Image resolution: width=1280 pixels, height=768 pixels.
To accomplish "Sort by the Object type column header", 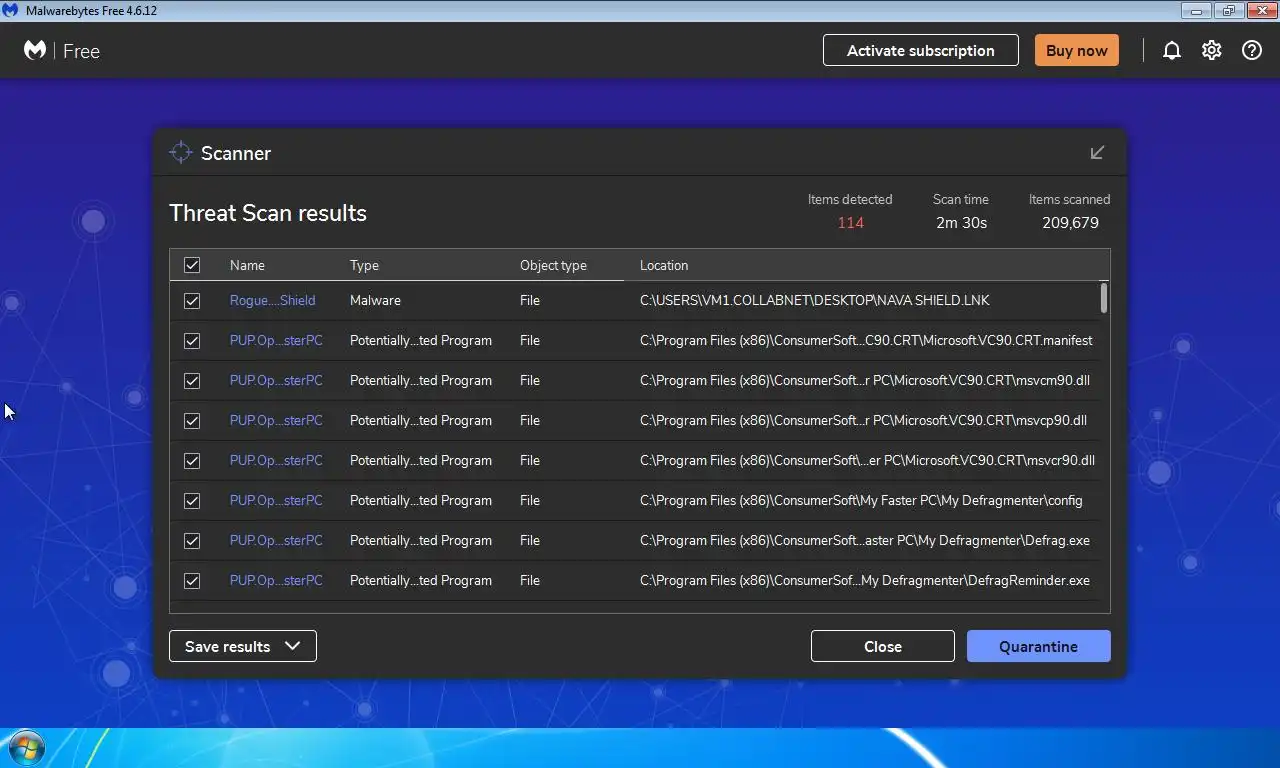I will tap(553, 265).
